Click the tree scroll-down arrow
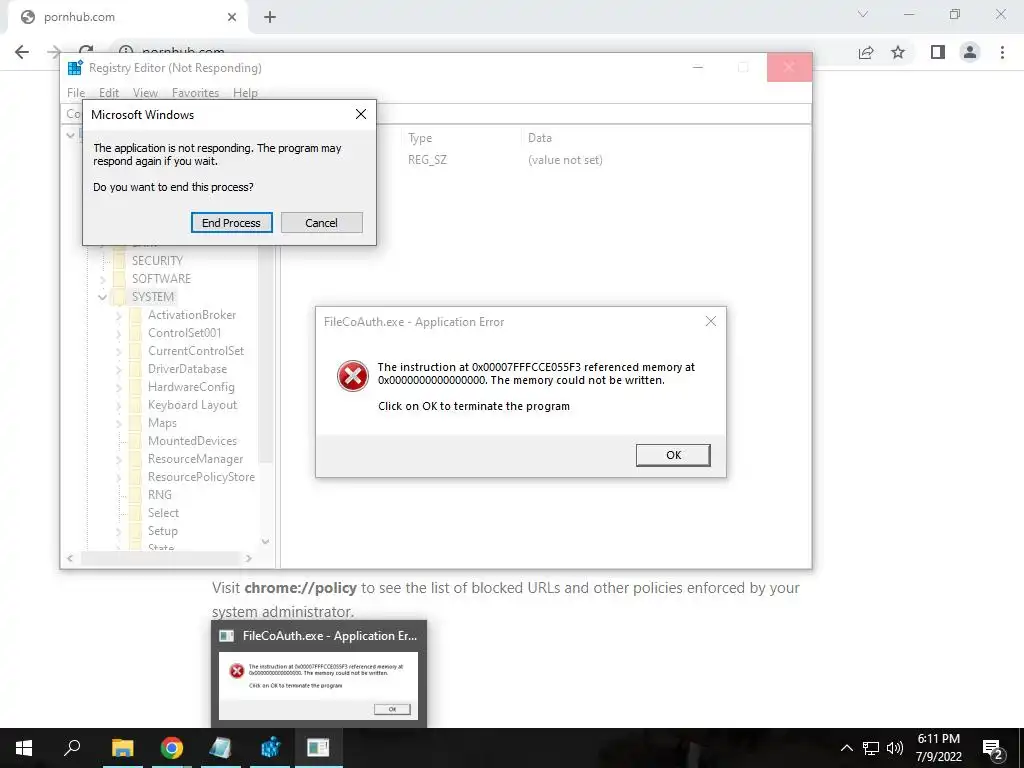1024x768 pixels. (x=266, y=541)
